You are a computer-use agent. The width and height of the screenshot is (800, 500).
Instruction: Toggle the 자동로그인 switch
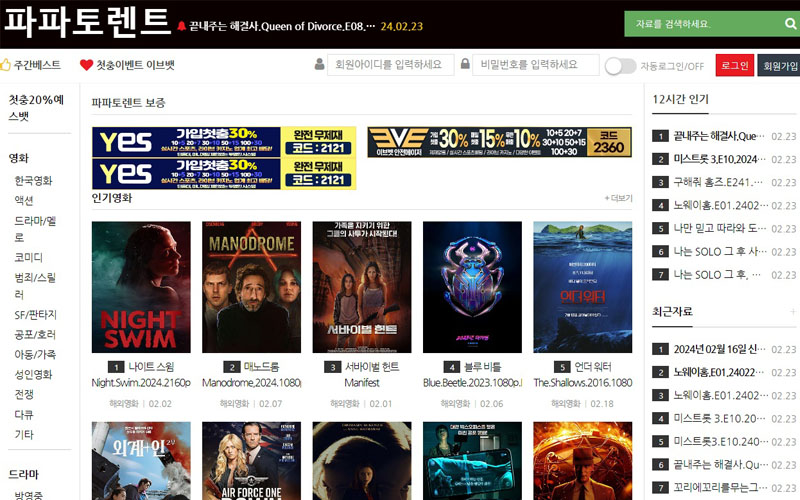(620, 66)
